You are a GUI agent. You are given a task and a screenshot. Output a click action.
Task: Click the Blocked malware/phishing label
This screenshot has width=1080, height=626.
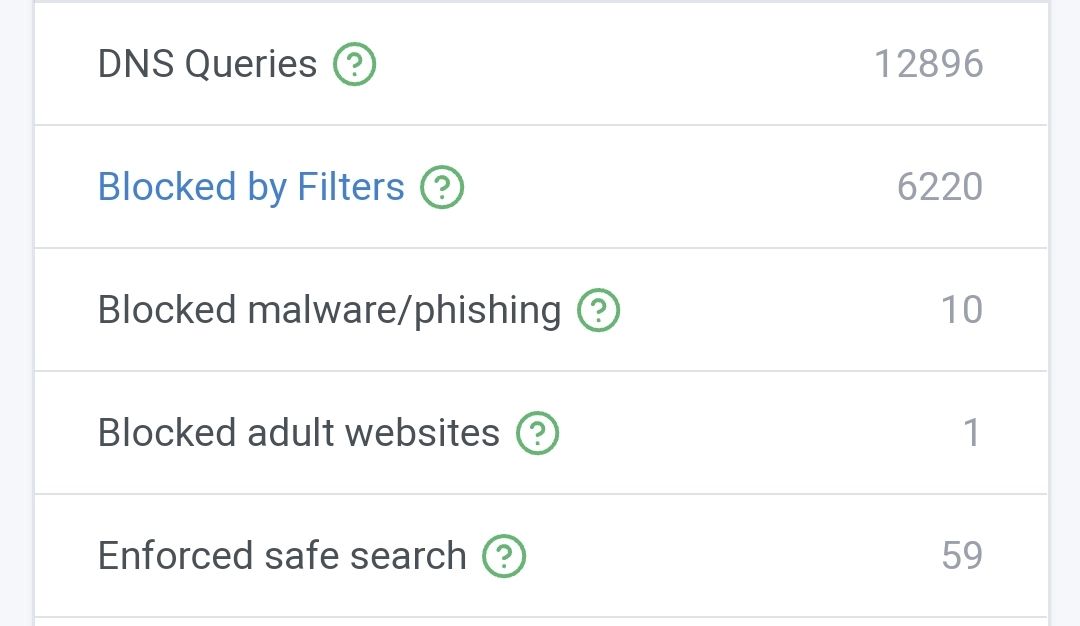coord(329,310)
